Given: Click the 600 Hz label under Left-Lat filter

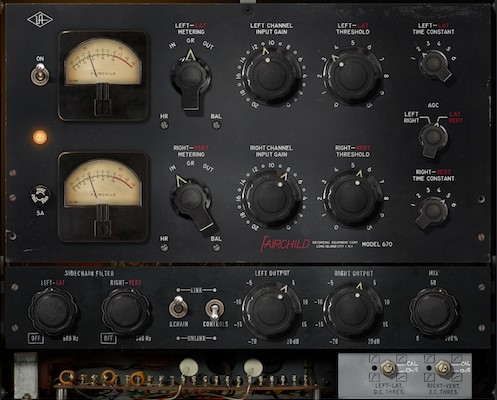Looking at the screenshot, I should coord(71,338).
